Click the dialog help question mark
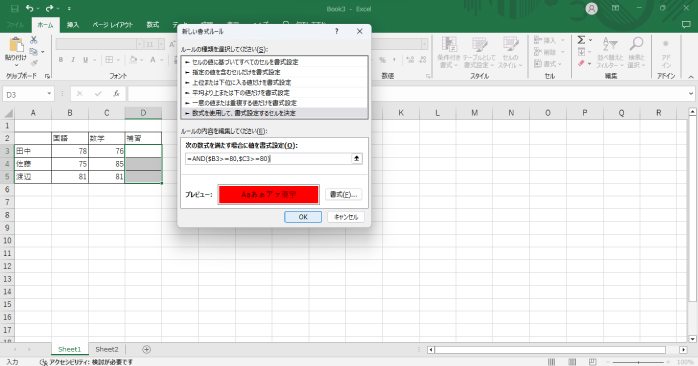Image resolution: width=698 pixels, height=366 pixels. (x=337, y=31)
